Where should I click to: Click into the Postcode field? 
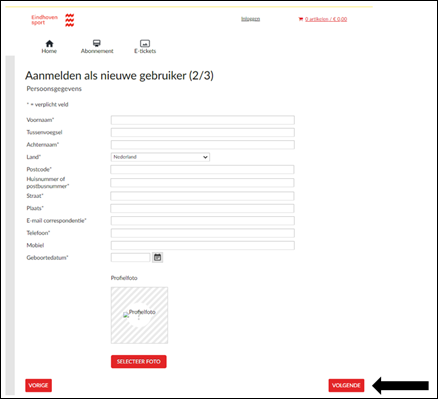tap(202, 169)
